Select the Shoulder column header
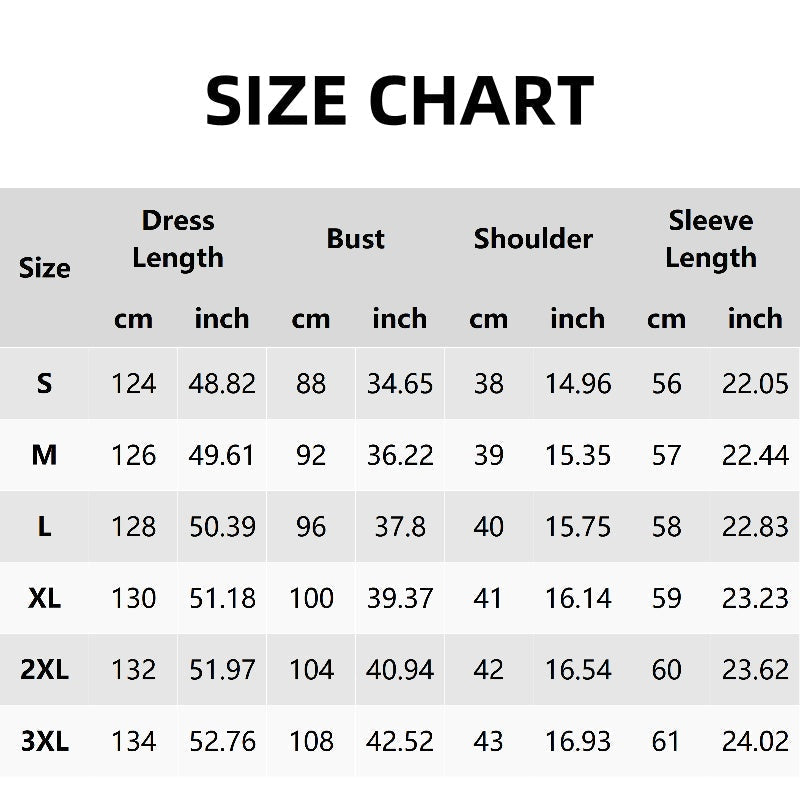The width and height of the screenshot is (800, 800). (533, 239)
